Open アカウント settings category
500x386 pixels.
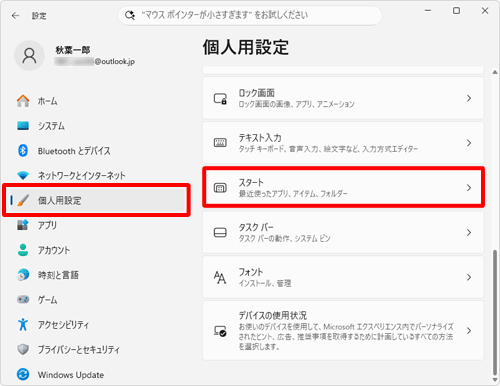coord(97,250)
